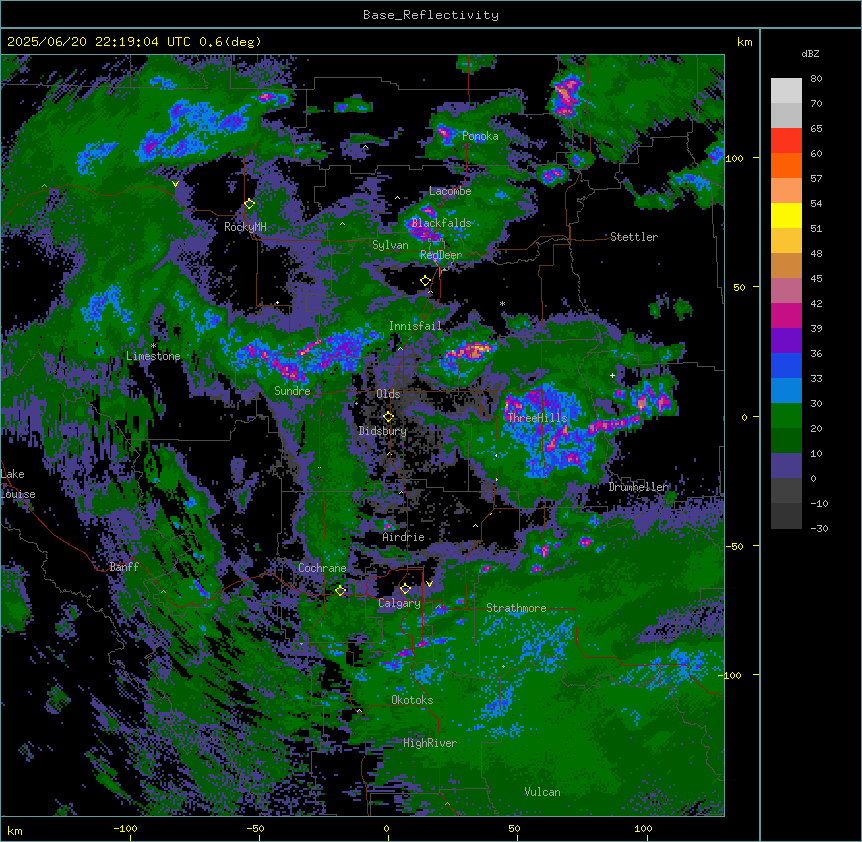The image size is (862, 842).
Task: Click the Lacombe city label
Action: pyautogui.click(x=450, y=191)
